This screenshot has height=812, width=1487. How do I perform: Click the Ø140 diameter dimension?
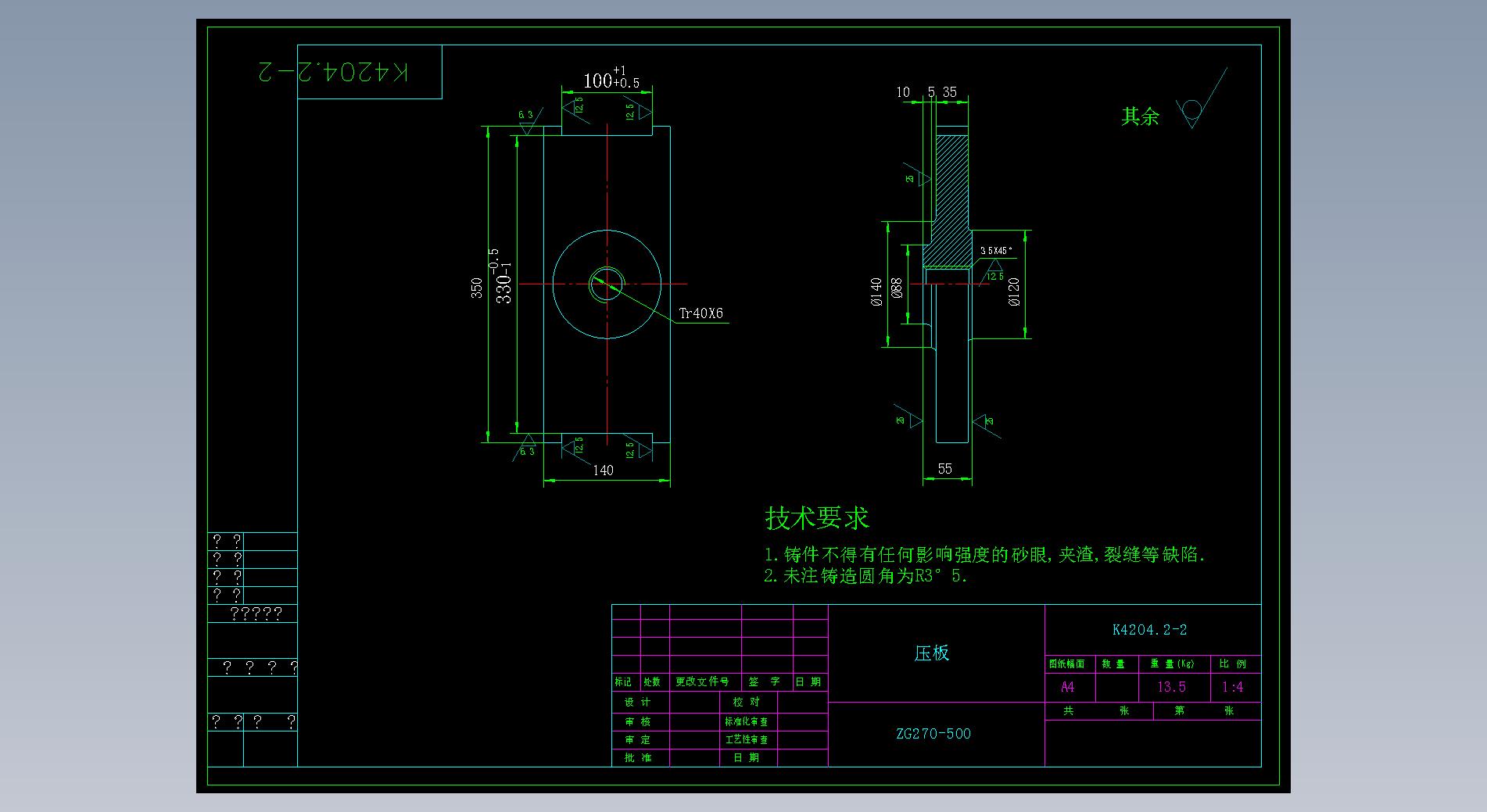click(876, 292)
